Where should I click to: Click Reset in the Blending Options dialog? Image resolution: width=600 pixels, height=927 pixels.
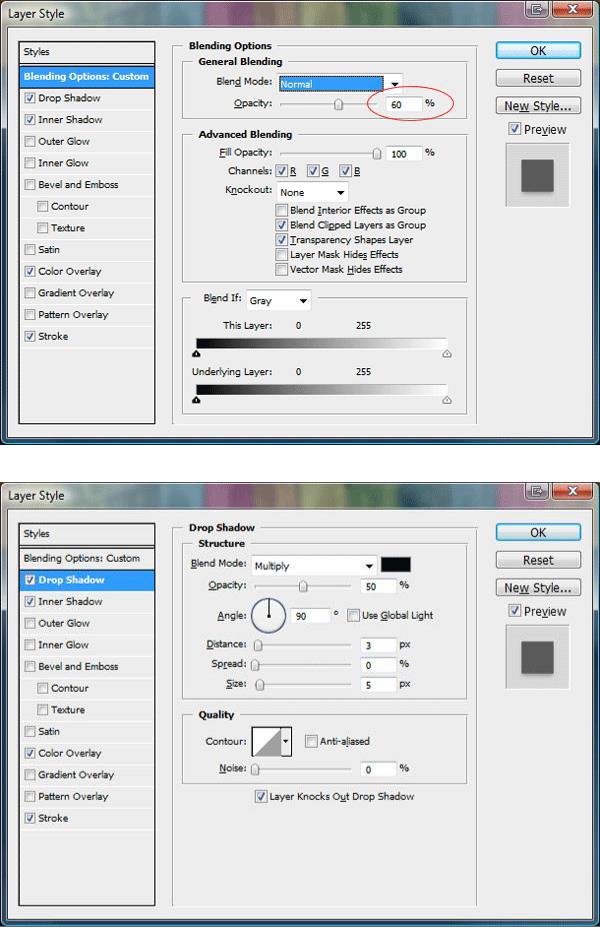(x=538, y=78)
